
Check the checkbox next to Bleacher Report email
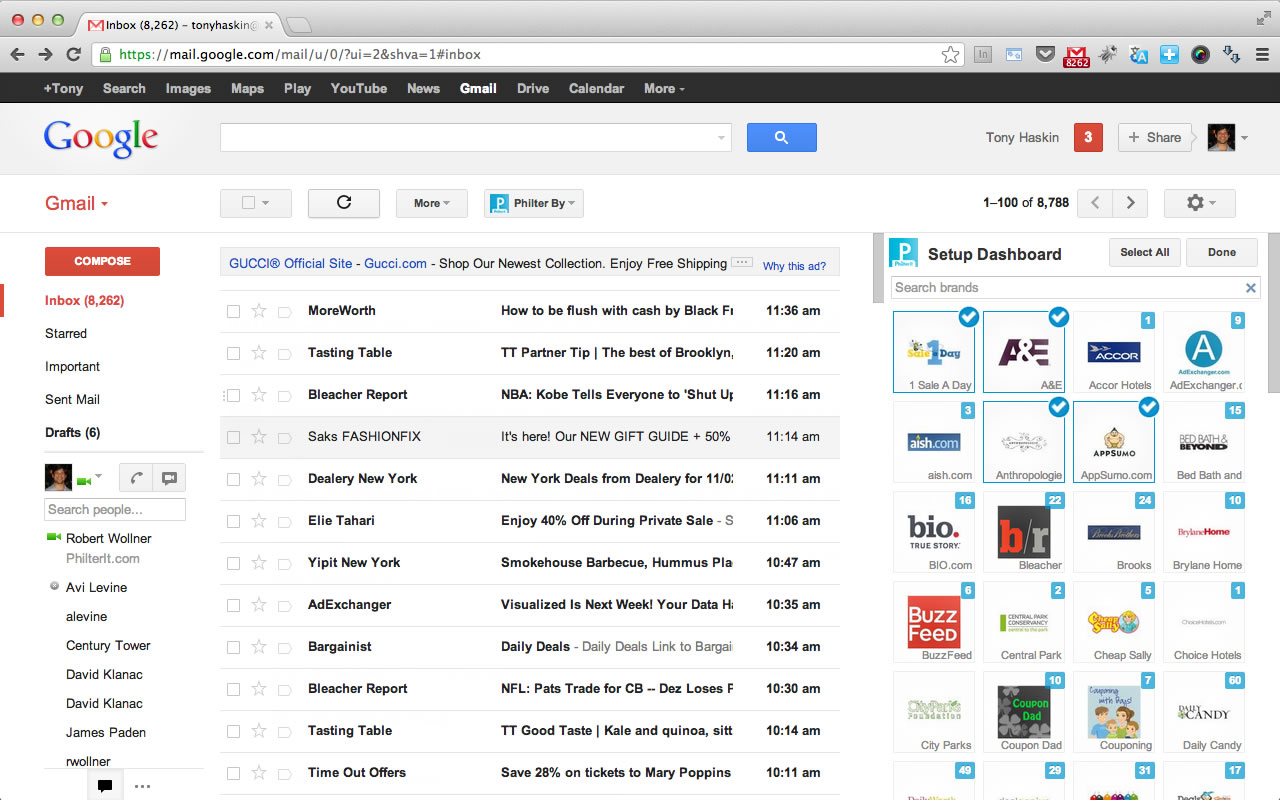233,394
